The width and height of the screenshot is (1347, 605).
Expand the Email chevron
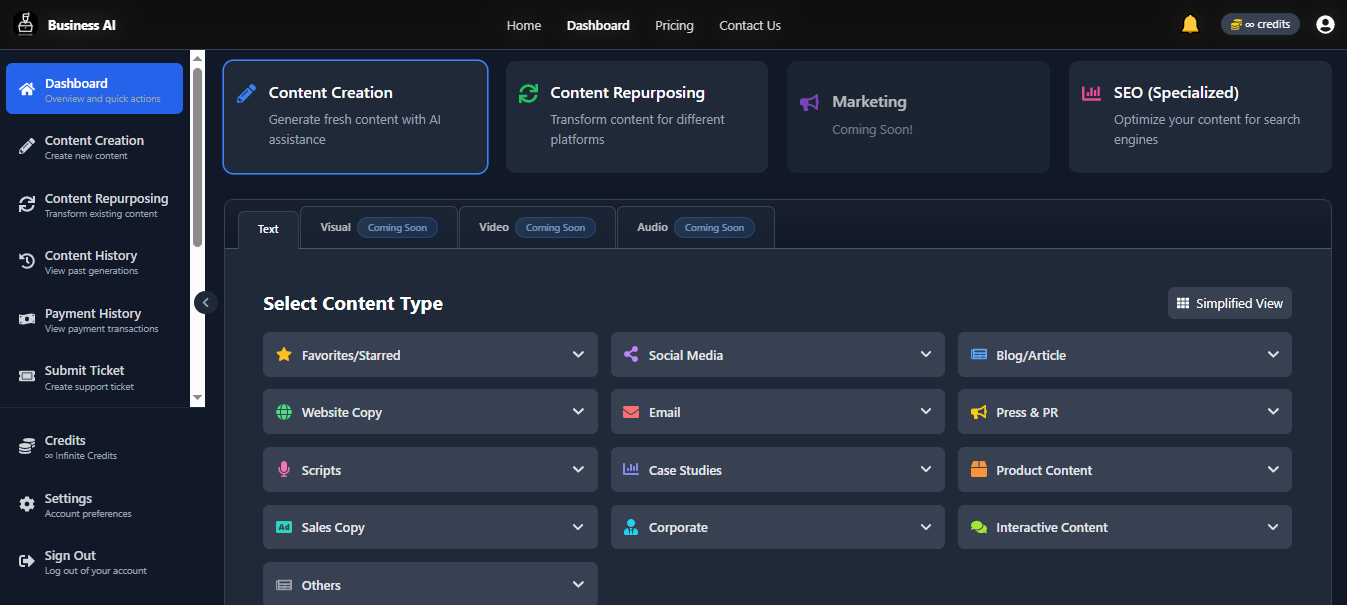[925, 411]
